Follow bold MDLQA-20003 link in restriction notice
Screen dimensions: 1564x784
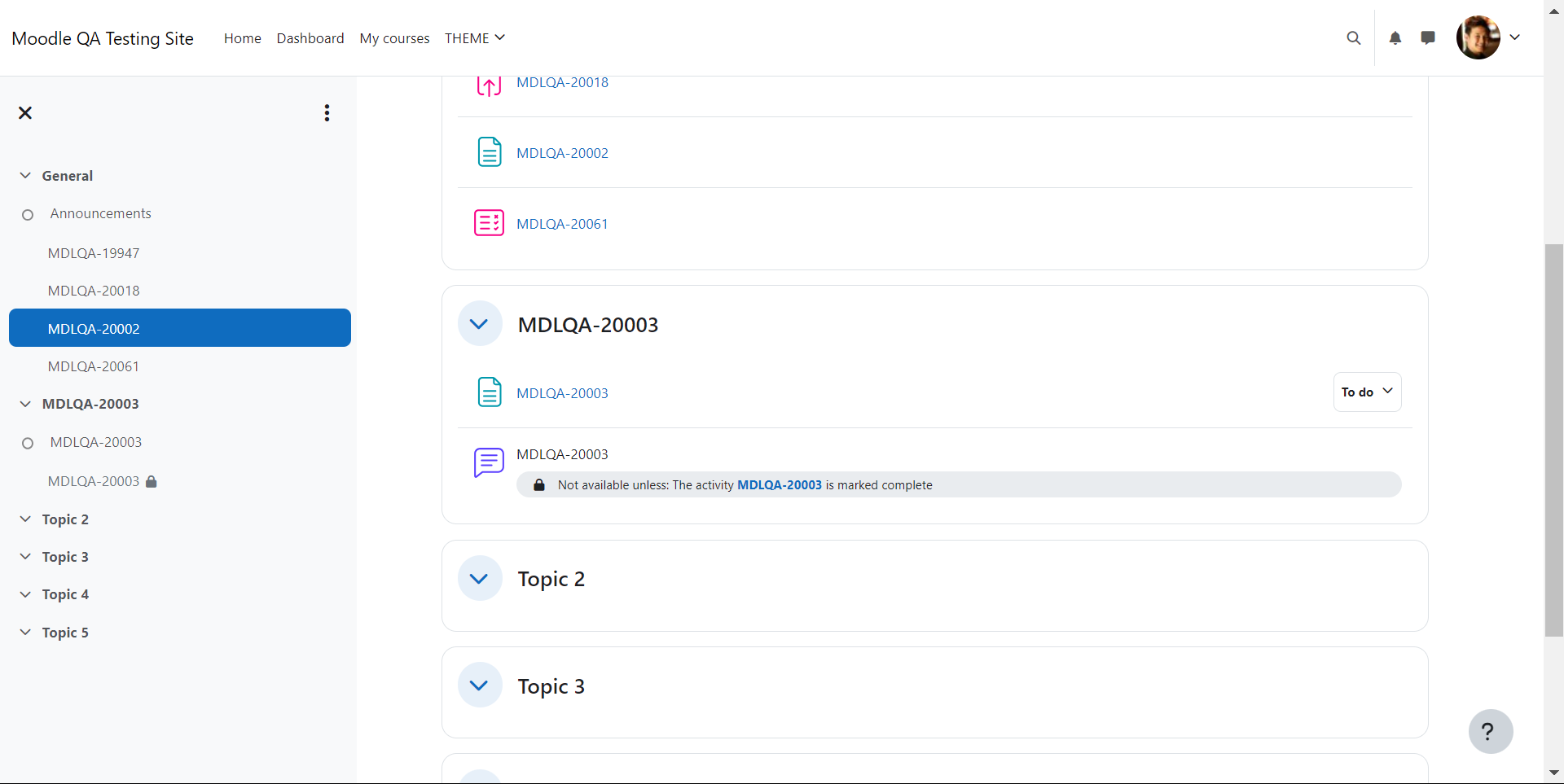tap(780, 485)
